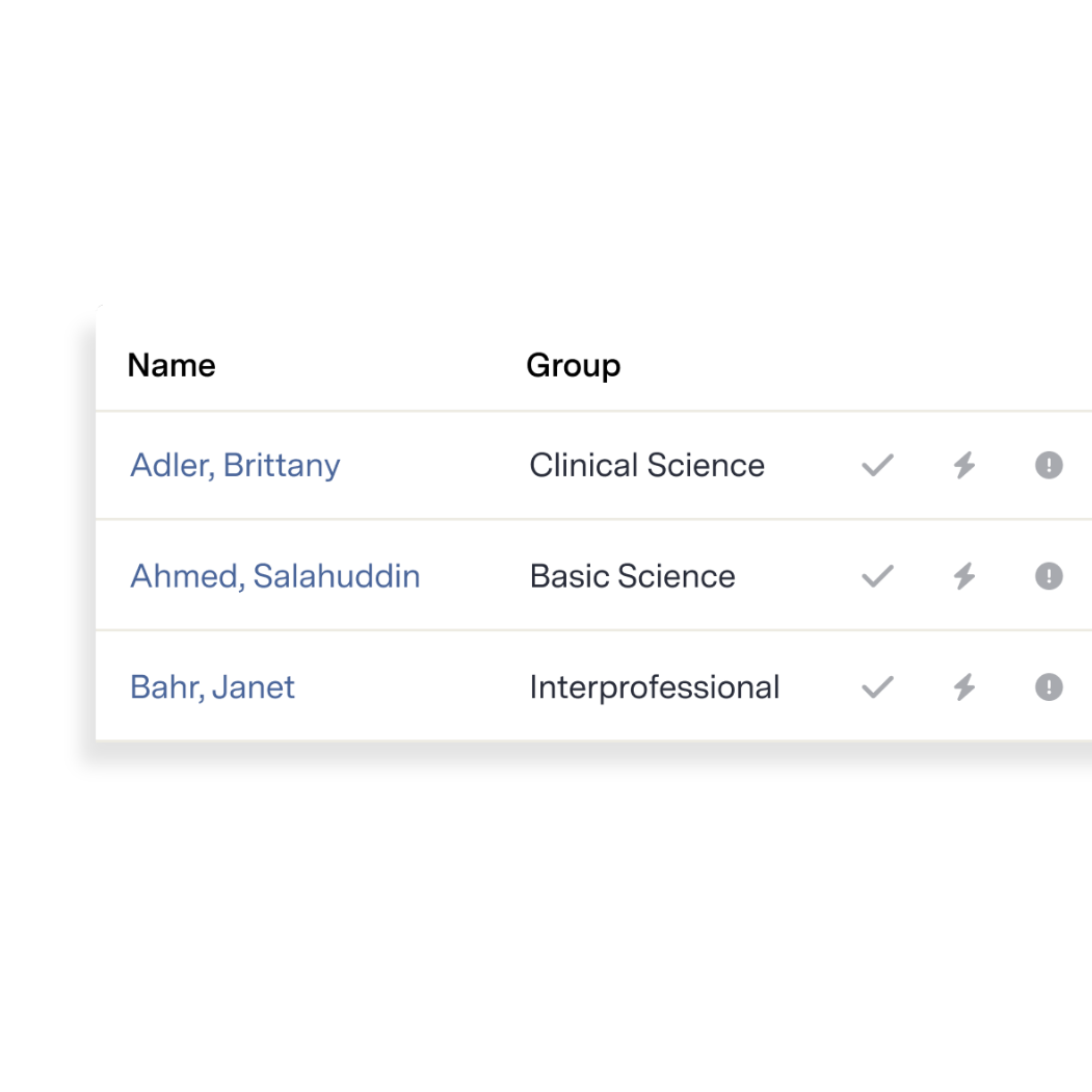Open the exclamation alert for Ahmed, Salahuddin
The height and width of the screenshot is (1092, 1092).
(x=1048, y=576)
